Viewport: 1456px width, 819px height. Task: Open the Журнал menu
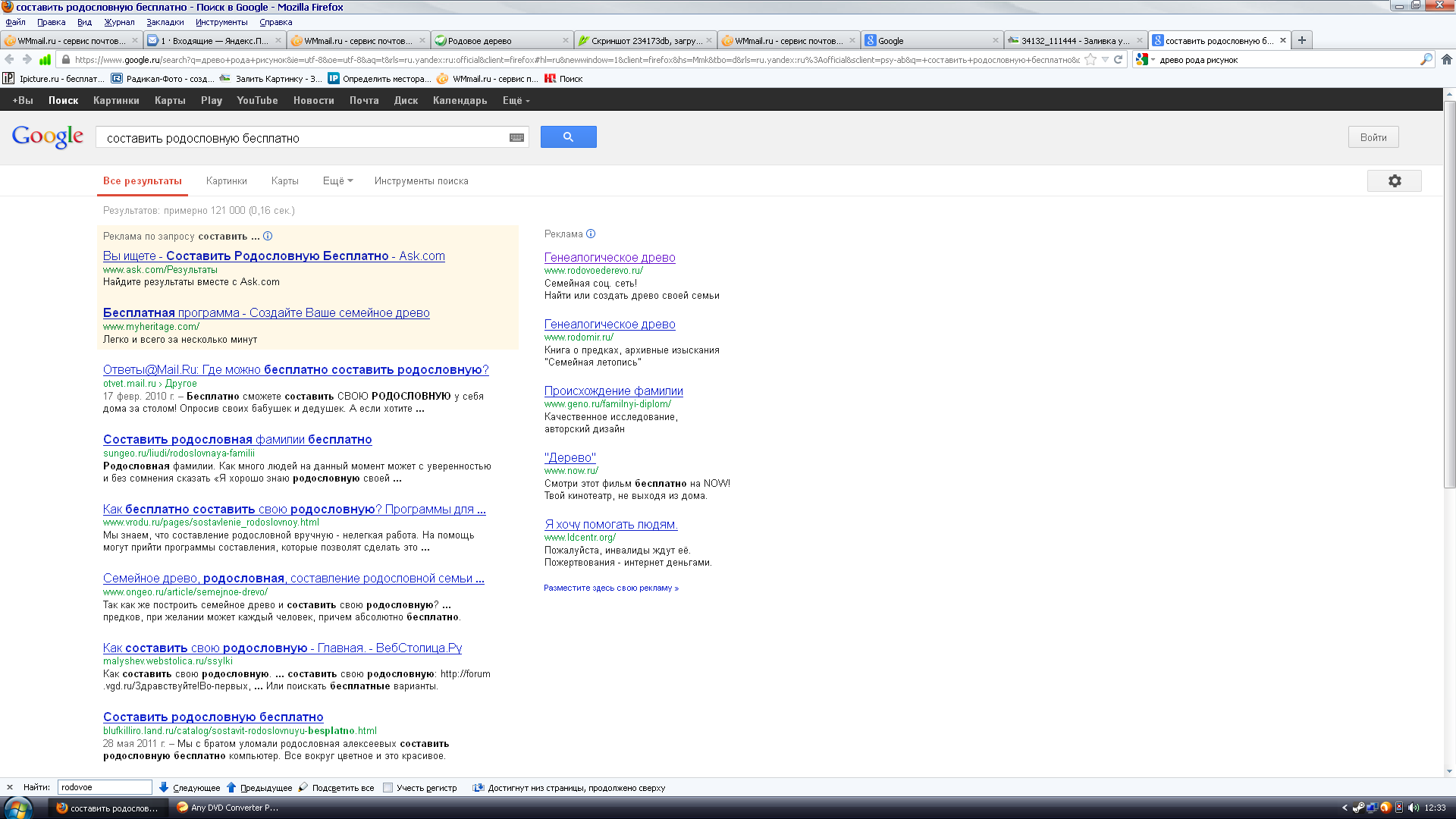point(119,22)
